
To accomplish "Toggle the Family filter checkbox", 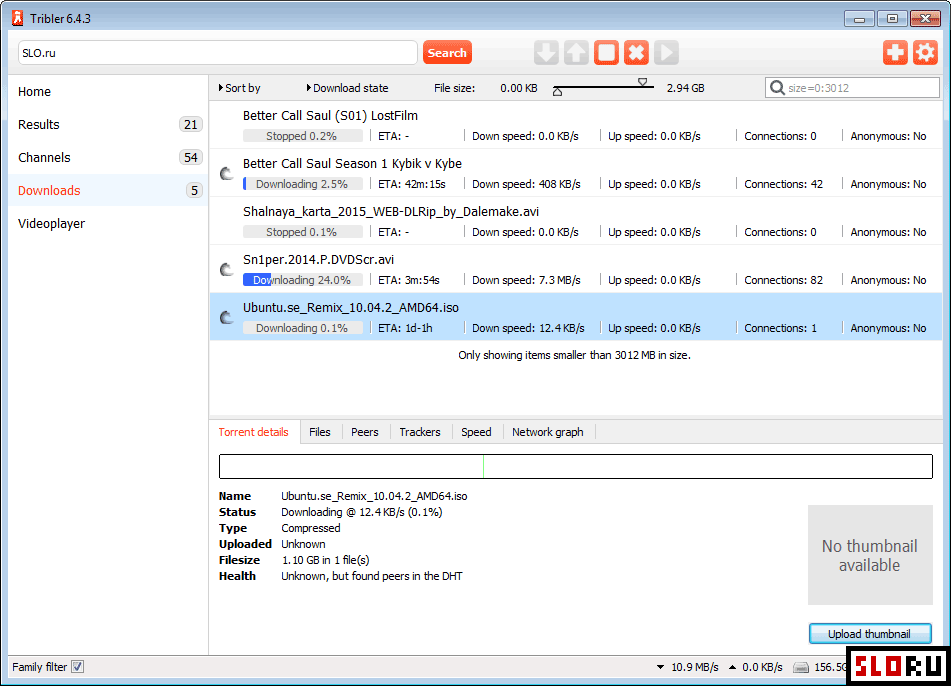I will click(78, 667).
